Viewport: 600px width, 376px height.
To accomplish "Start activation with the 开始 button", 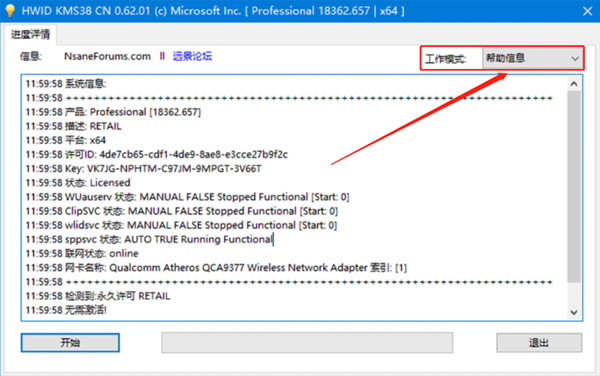I will pos(70,342).
